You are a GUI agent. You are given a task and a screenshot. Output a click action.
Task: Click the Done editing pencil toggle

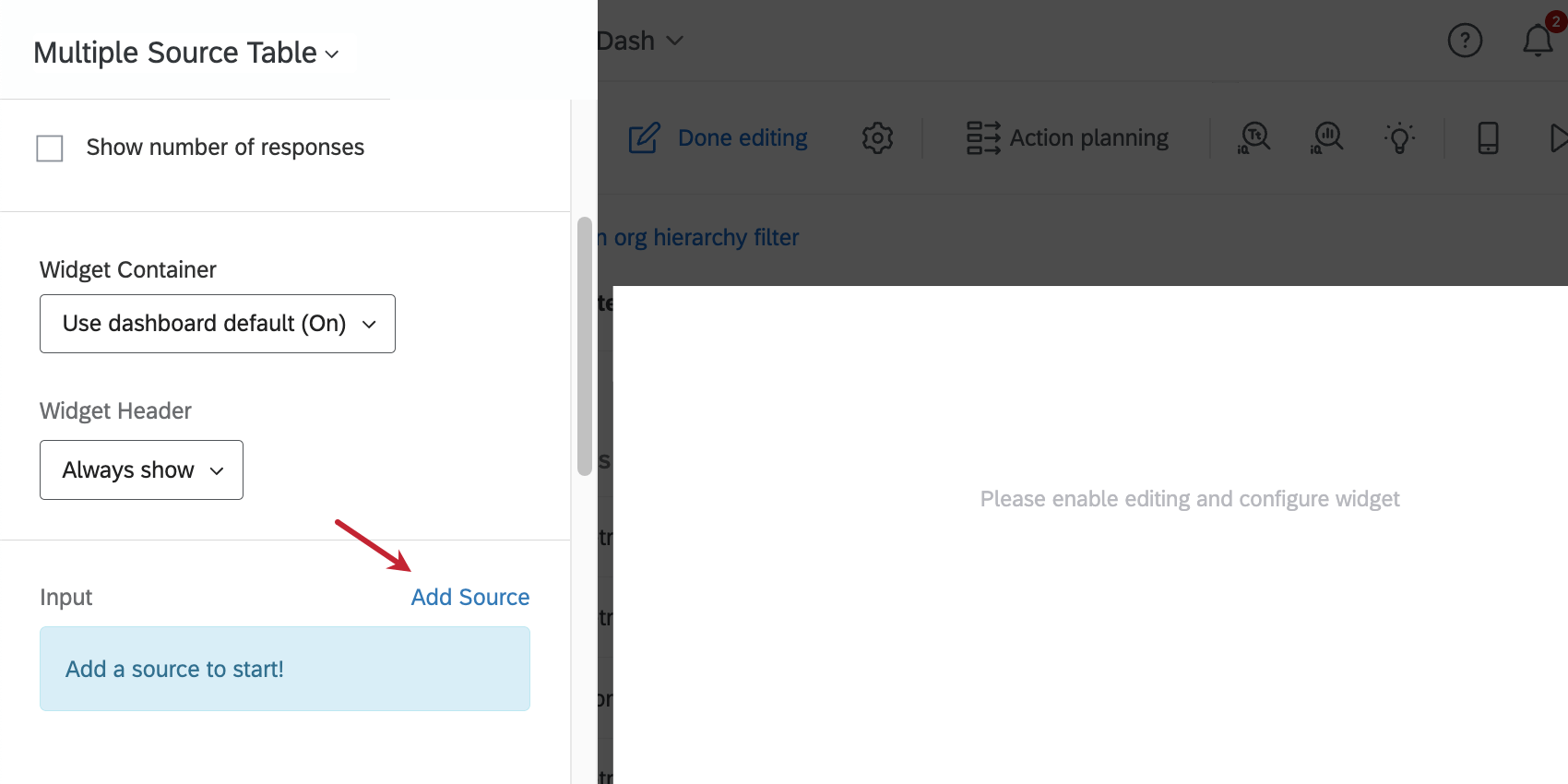644,137
